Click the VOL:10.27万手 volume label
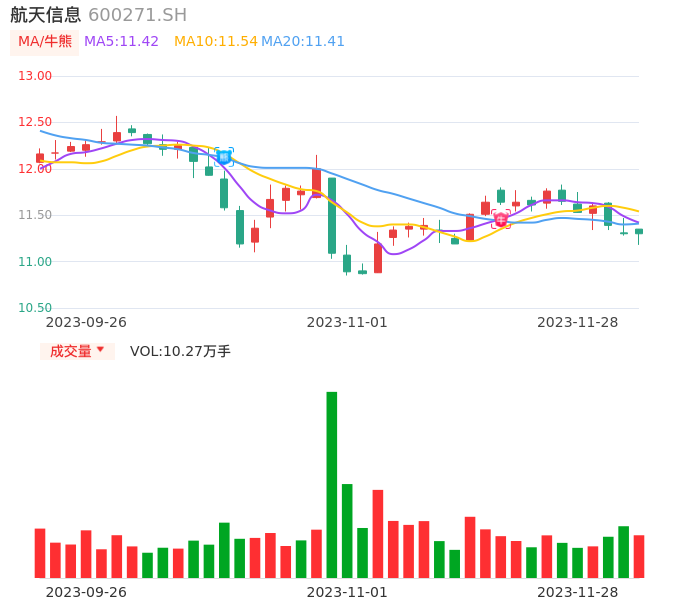 click(x=180, y=351)
